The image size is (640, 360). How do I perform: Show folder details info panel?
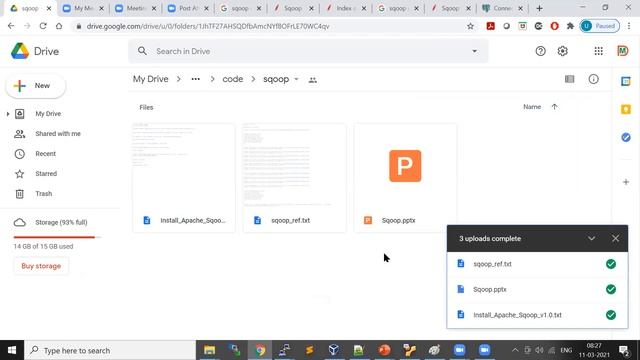[x=593, y=79]
